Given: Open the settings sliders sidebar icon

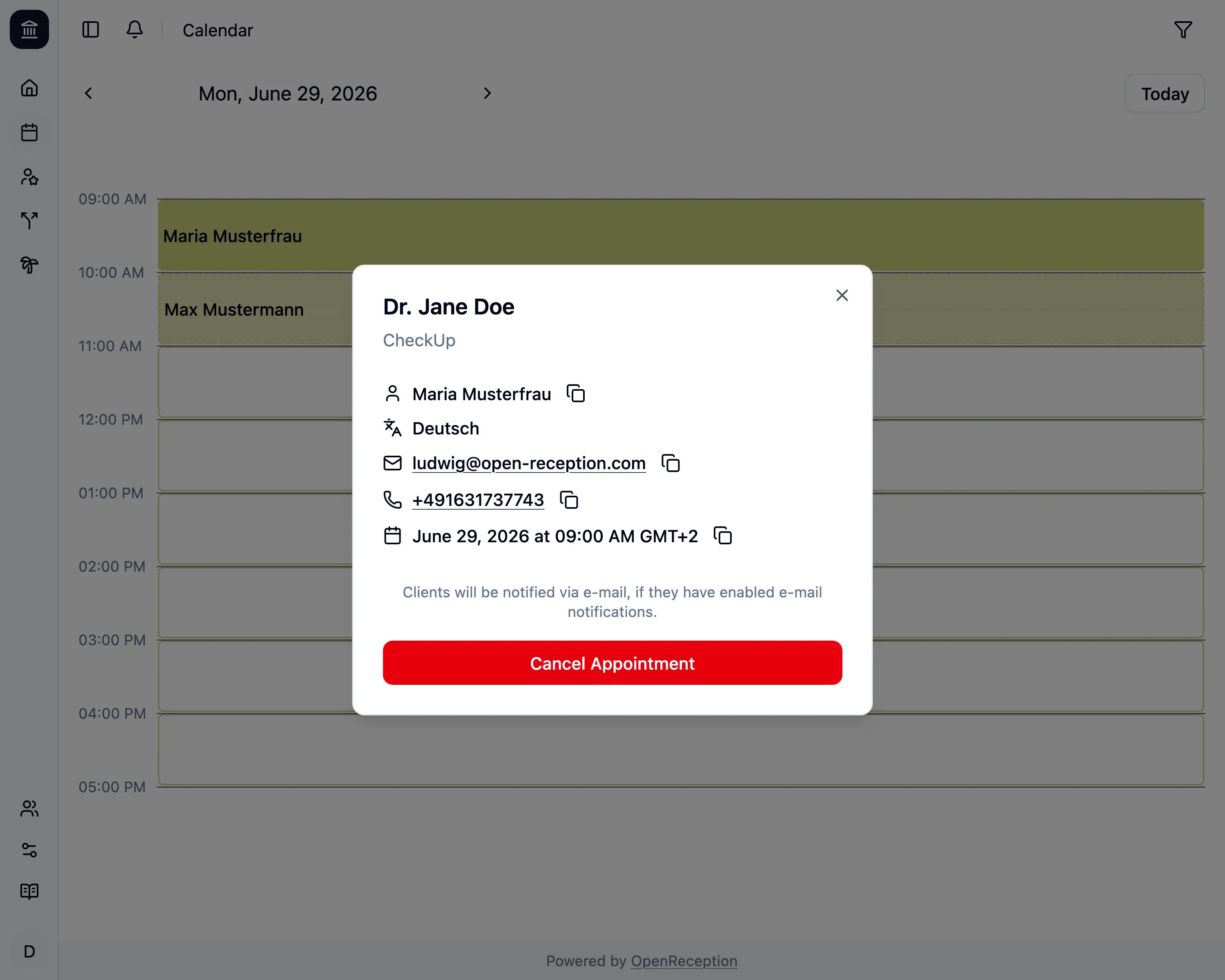Looking at the screenshot, I should coord(29,850).
